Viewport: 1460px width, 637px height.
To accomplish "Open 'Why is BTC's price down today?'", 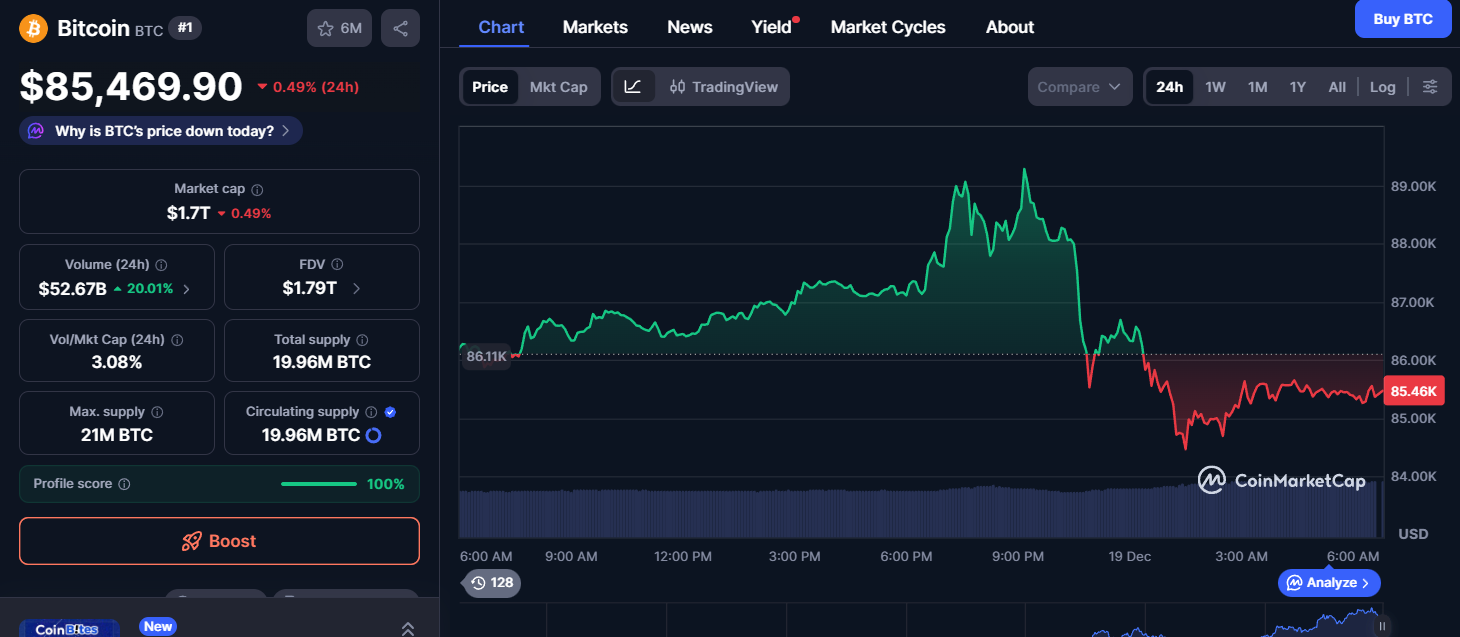I will [160, 130].
